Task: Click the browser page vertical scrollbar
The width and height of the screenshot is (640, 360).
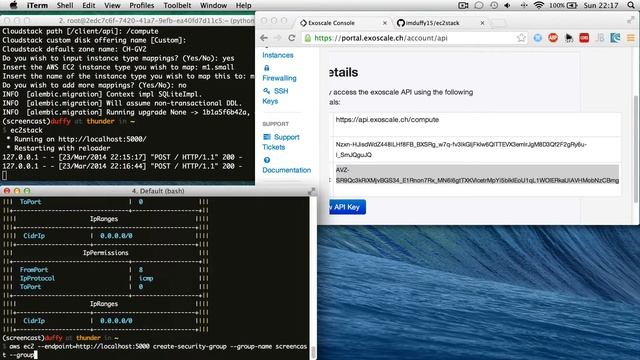Action: pos(636,149)
